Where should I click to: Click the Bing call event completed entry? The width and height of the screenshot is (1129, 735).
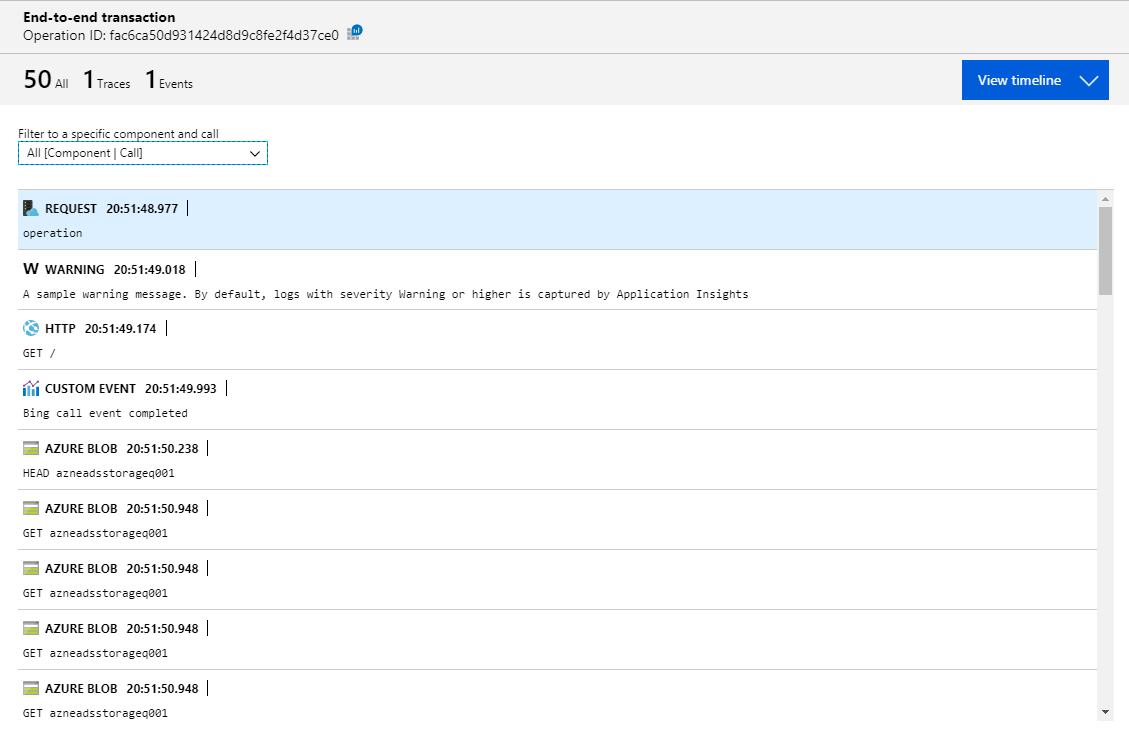coord(106,412)
